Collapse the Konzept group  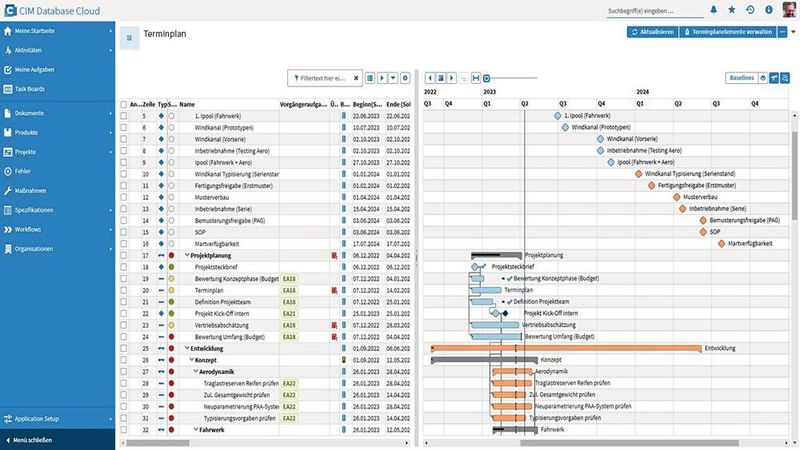[x=191, y=360]
